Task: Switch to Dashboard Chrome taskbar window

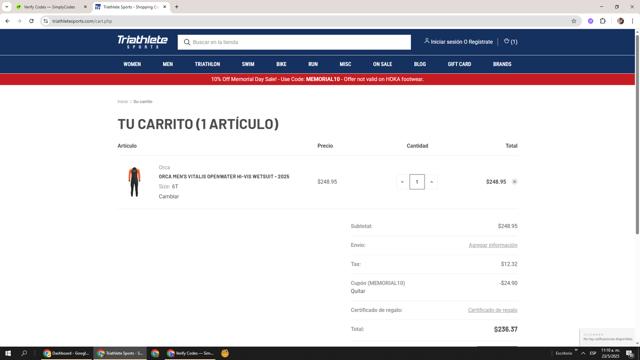Action: click(66, 353)
